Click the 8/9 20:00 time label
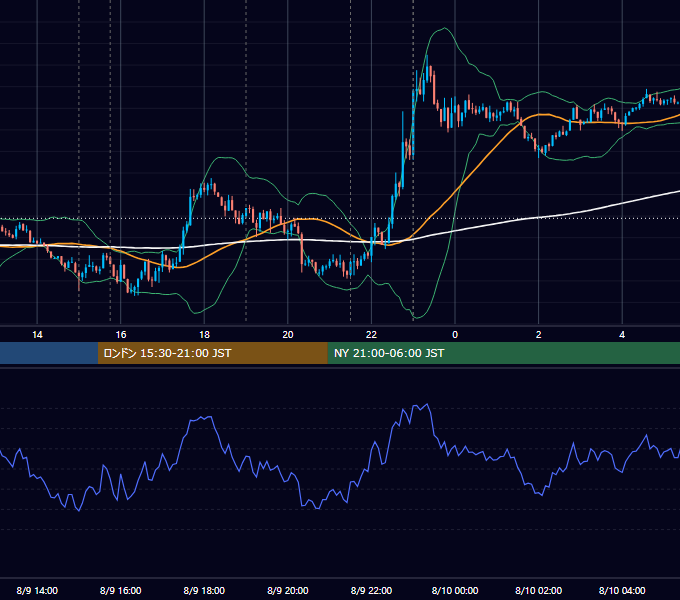The height and width of the screenshot is (600, 680). click(288, 590)
